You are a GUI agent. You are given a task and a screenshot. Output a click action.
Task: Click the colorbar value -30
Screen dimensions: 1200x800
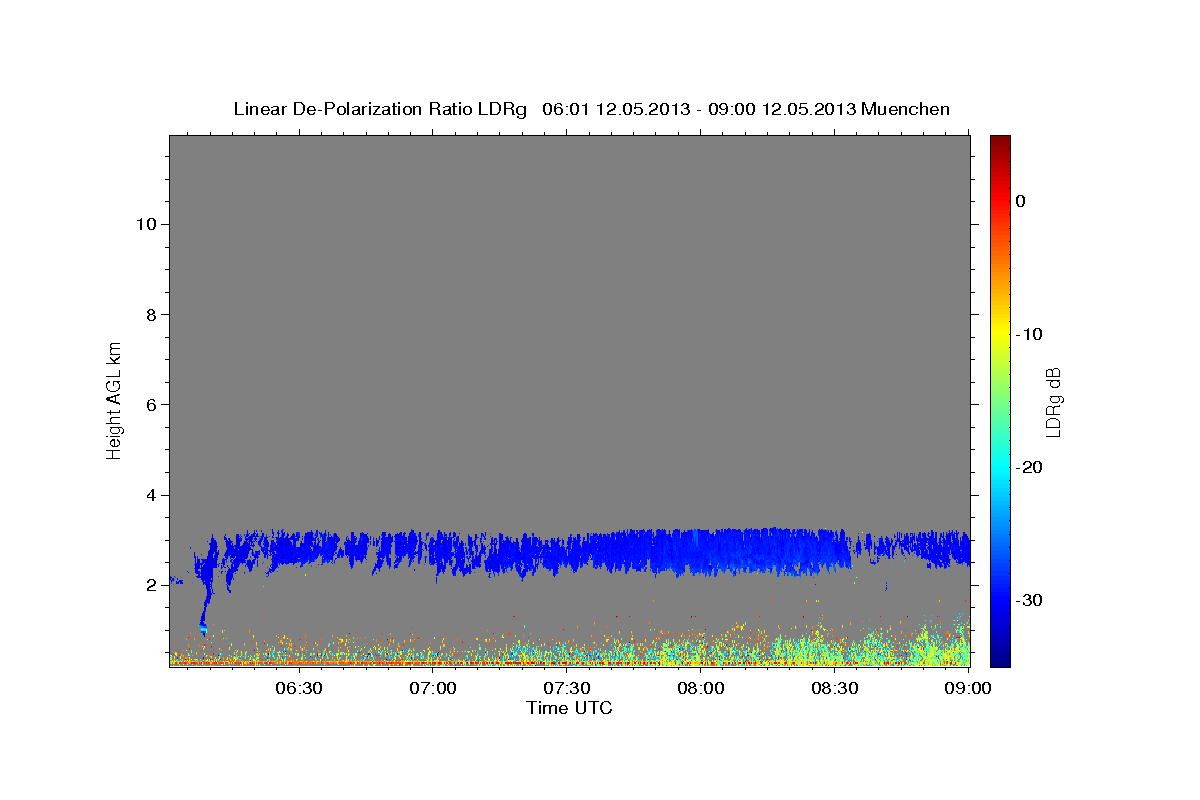click(x=1029, y=600)
